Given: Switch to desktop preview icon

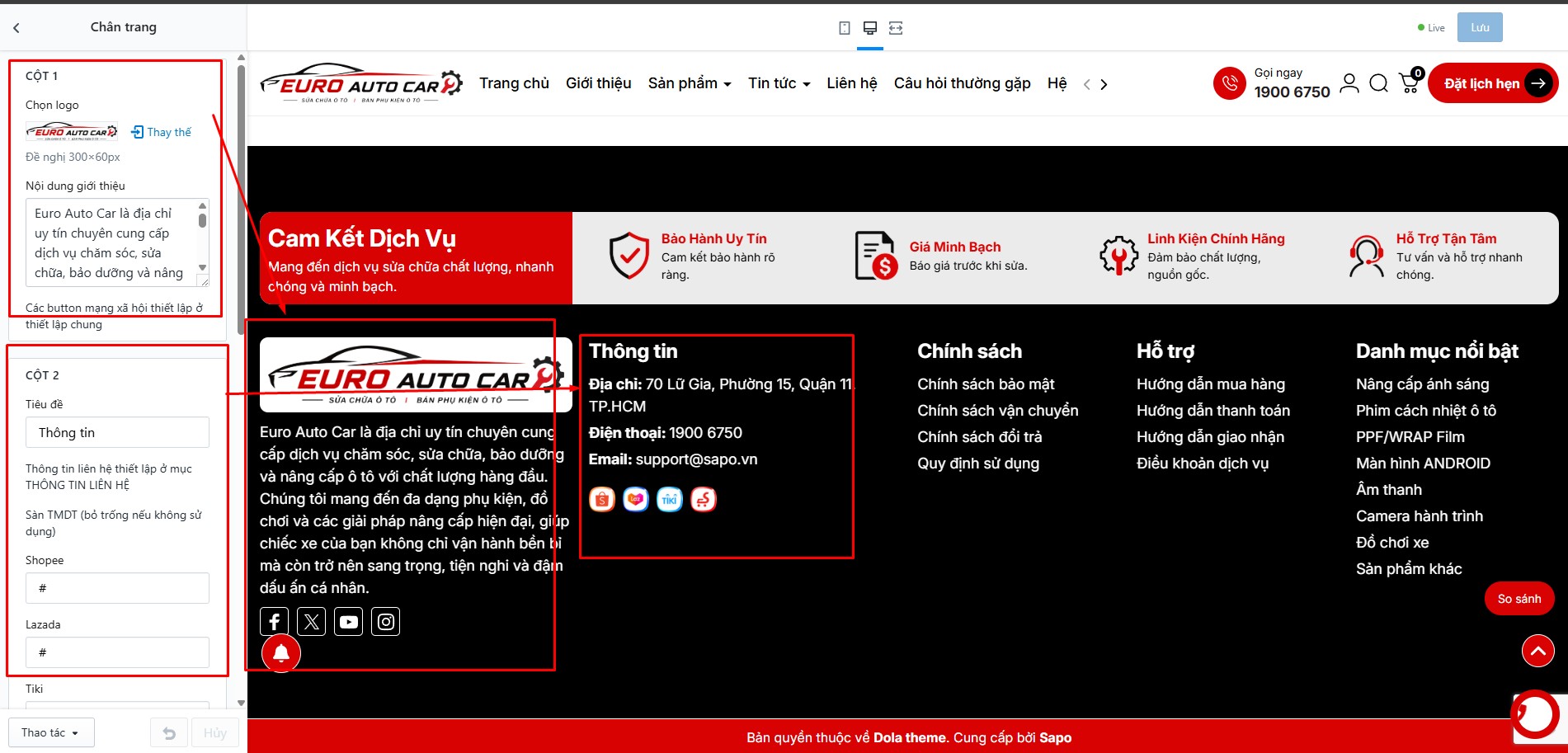Looking at the screenshot, I should click(x=869, y=28).
